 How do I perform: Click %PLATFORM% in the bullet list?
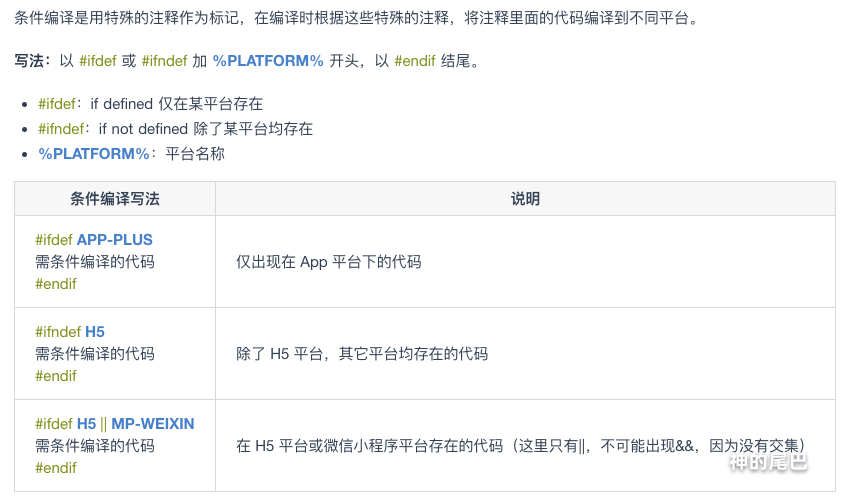pos(94,153)
